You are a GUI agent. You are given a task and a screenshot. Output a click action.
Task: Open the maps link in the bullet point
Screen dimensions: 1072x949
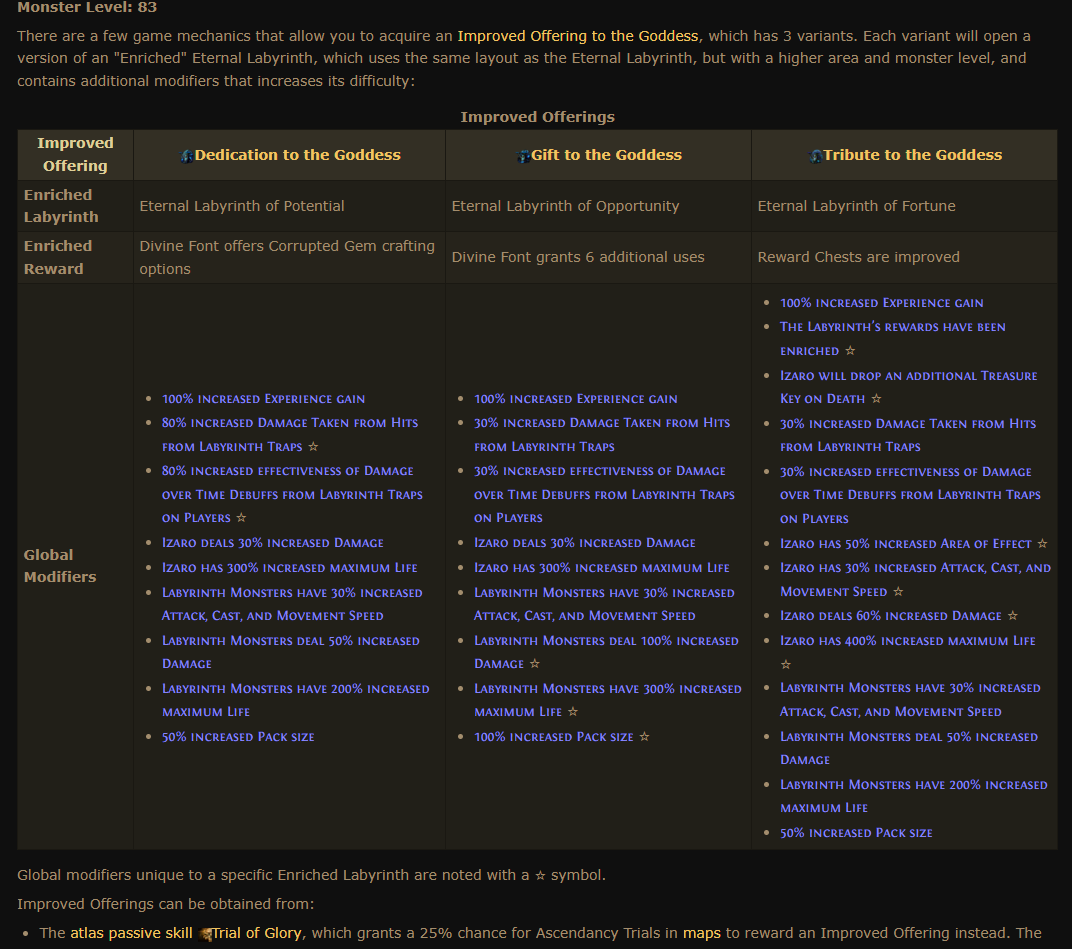click(x=701, y=933)
